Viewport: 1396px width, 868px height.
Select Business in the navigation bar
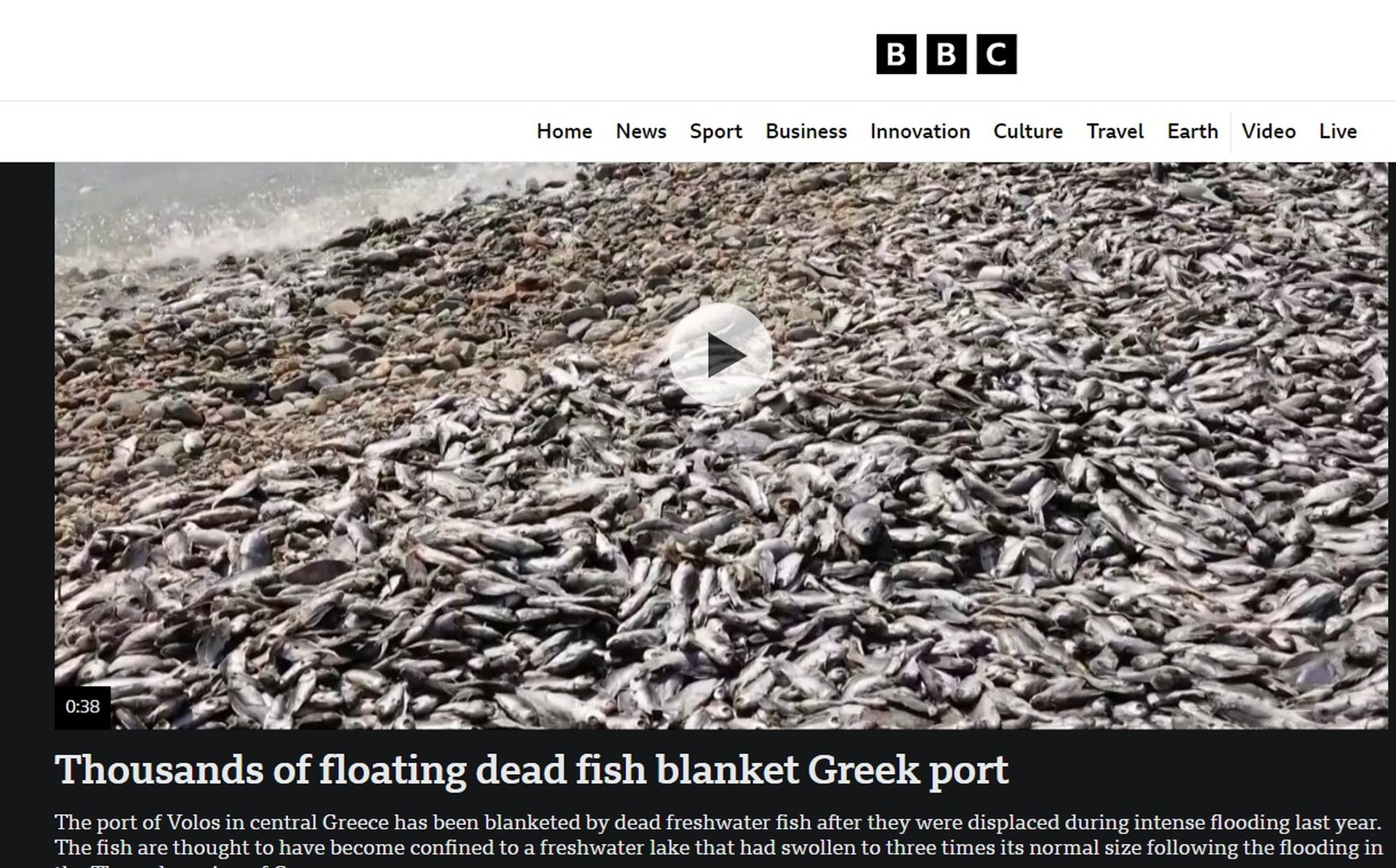(806, 132)
